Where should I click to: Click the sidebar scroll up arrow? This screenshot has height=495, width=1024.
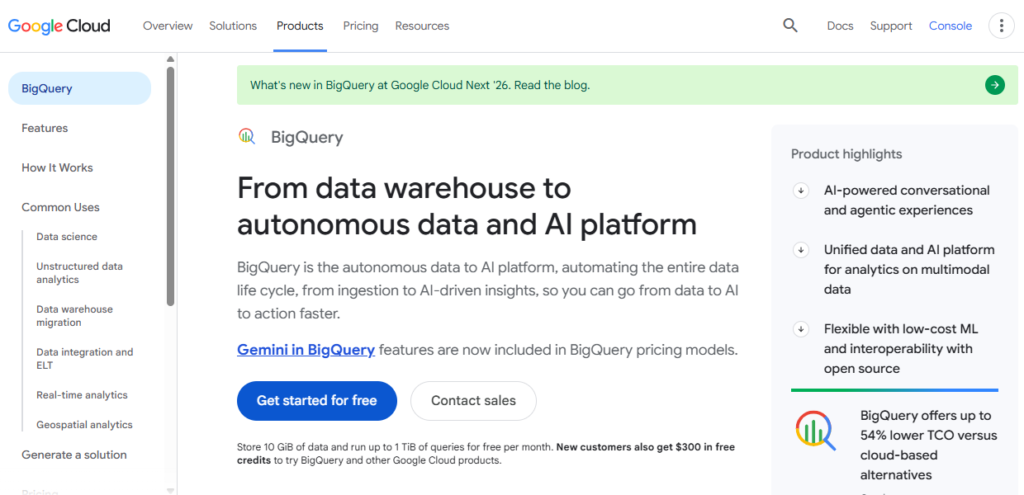click(x=170, y=59)
